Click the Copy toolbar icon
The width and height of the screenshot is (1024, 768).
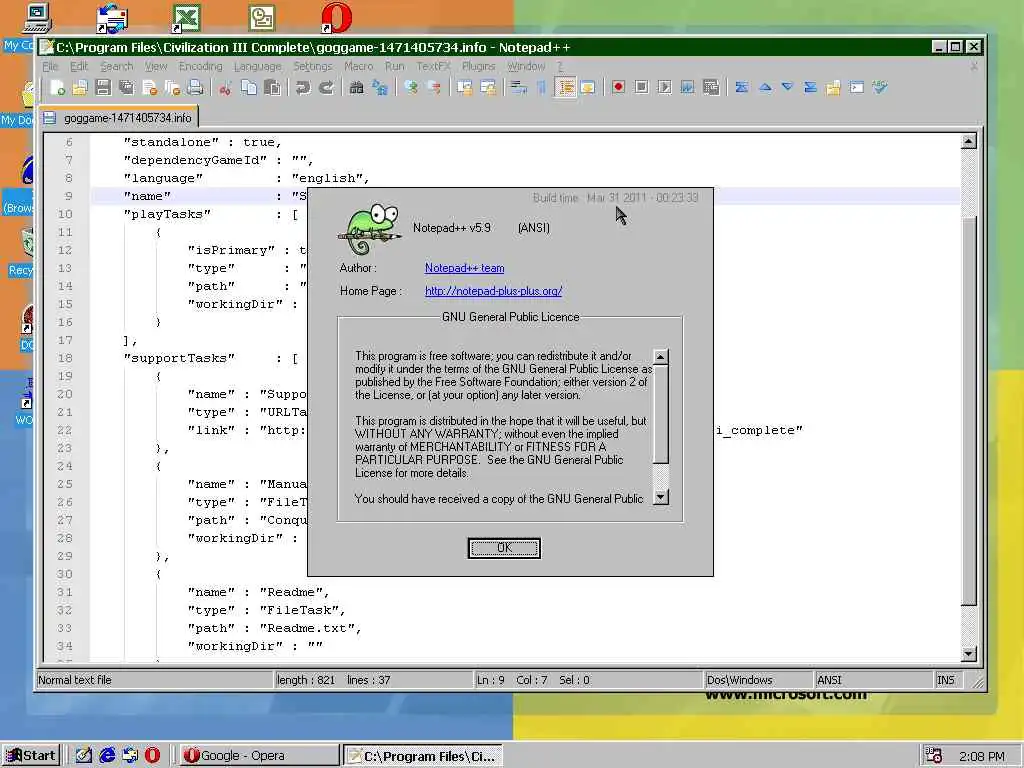pos(249,88)
